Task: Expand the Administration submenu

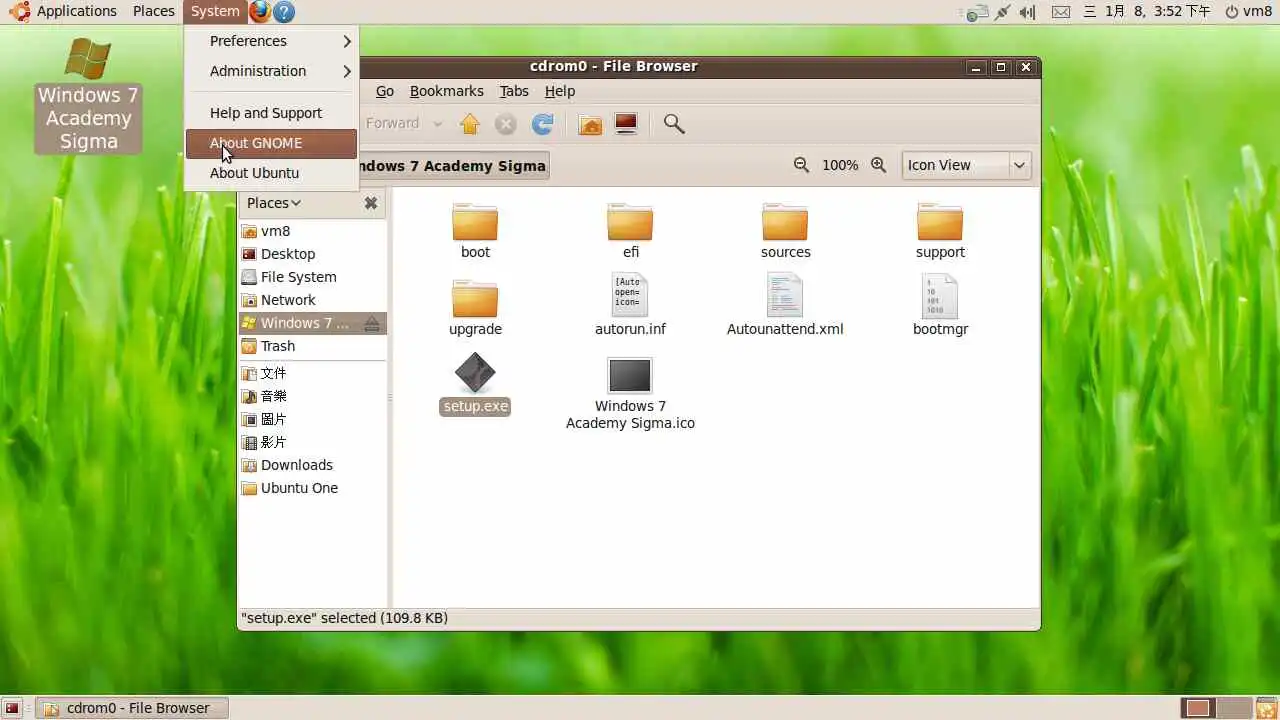Action: tap(271, 71)
